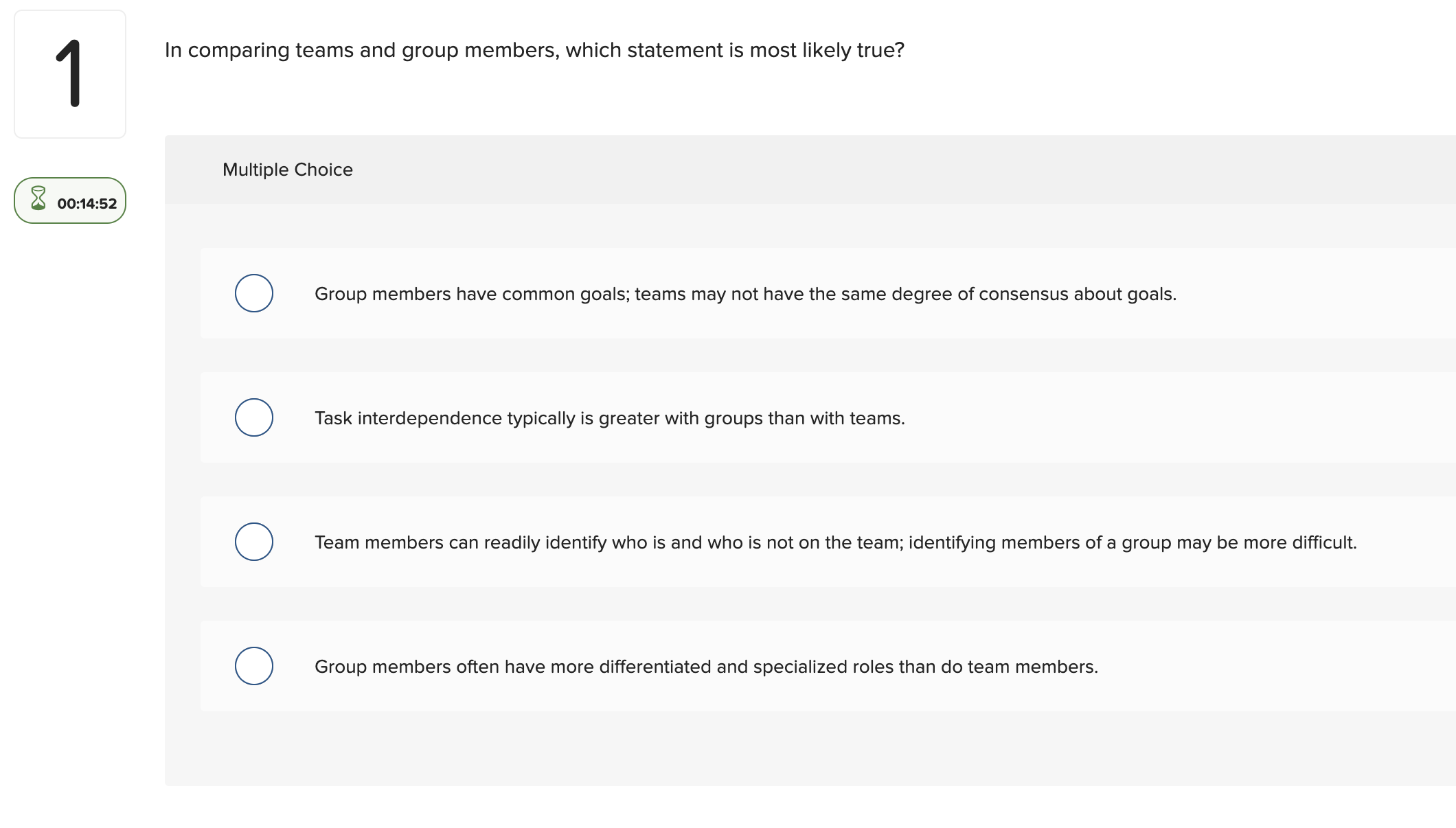Click the green countdown timer badge showing 00:14:52
1456x828 pixels.
coord(69,200)
